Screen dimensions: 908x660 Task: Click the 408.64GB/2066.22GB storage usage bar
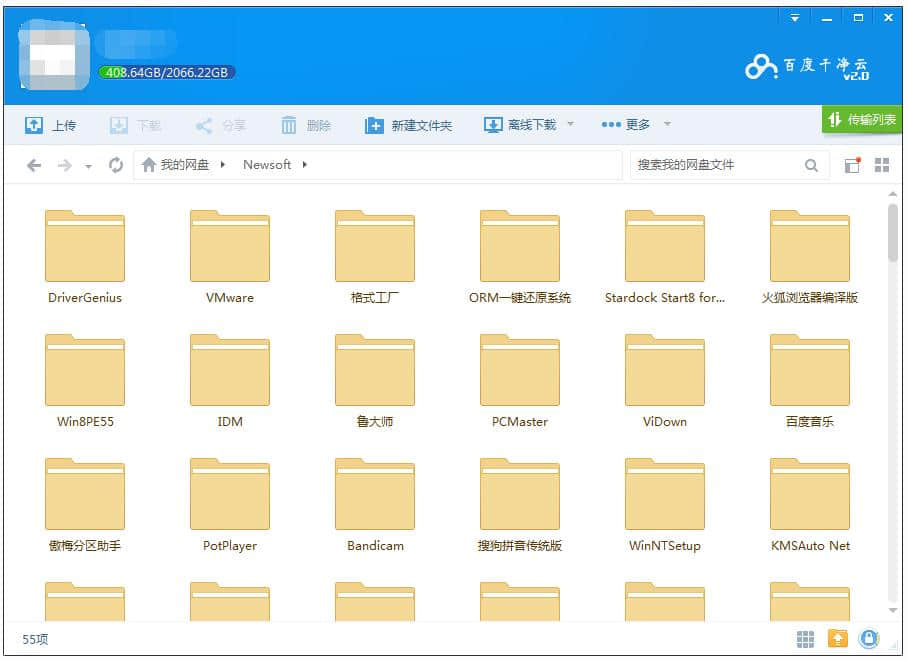click(167, 72)
